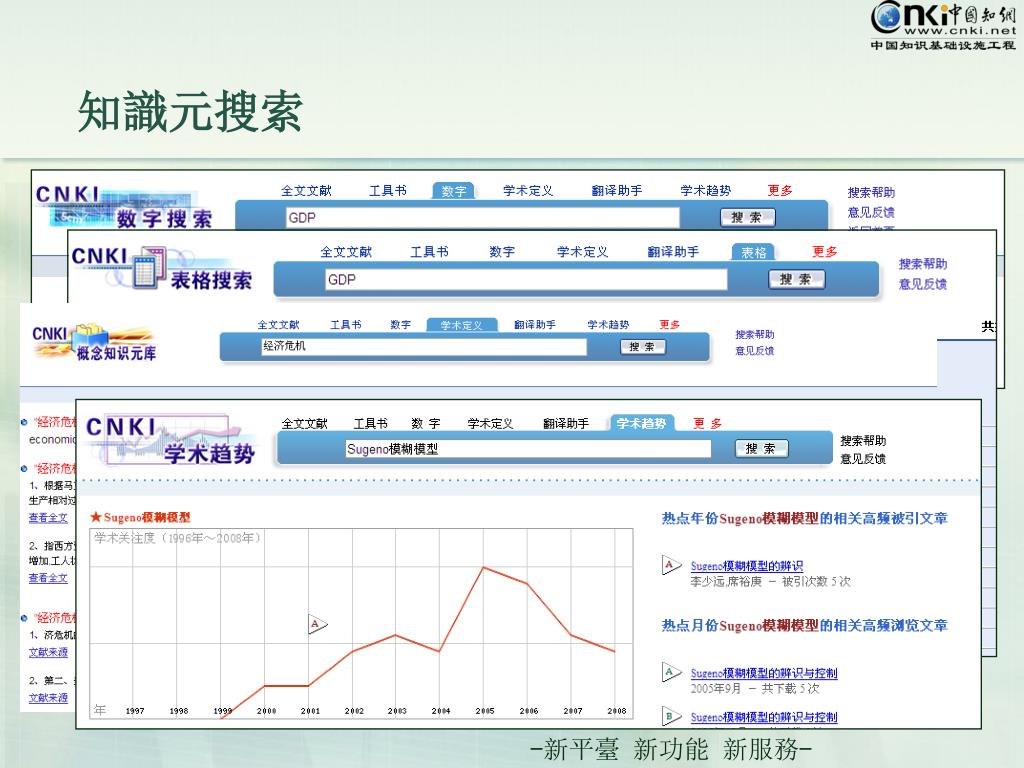Go to 学术趋势 in the 概念知识元库 window

tap(608, 325)
